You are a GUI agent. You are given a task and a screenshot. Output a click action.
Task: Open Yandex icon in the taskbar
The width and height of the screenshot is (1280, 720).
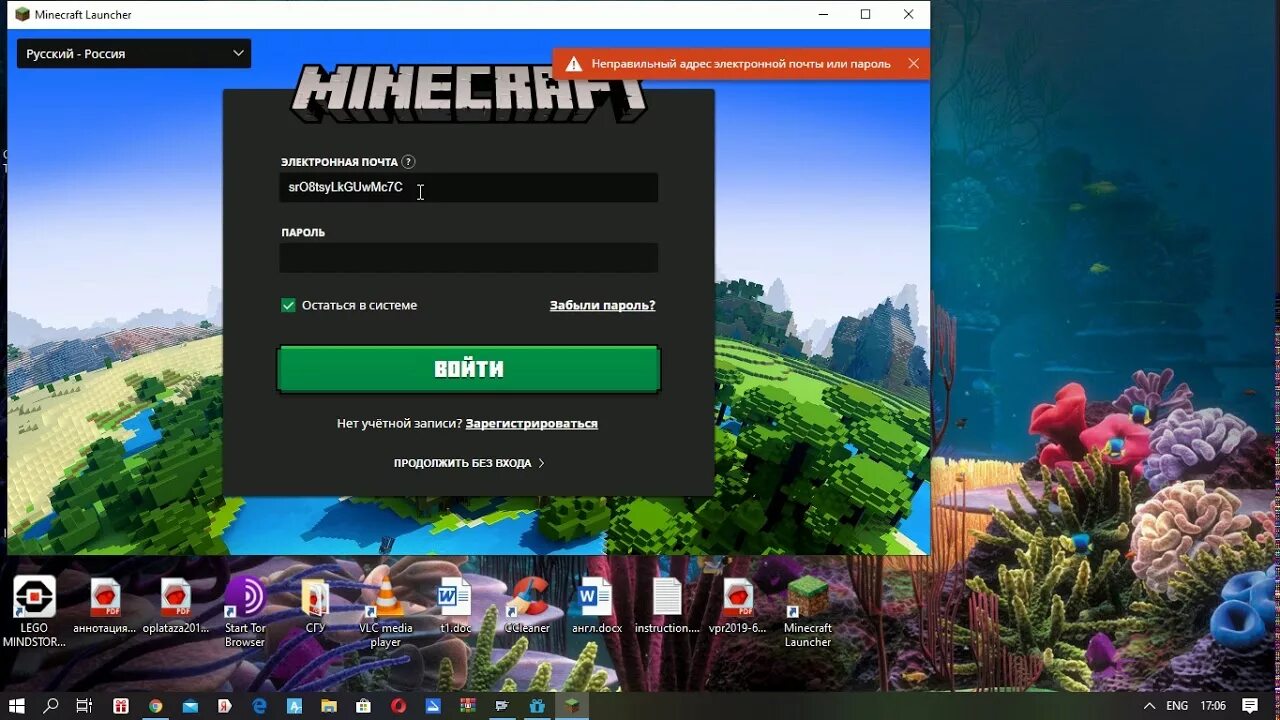[224, 705]
